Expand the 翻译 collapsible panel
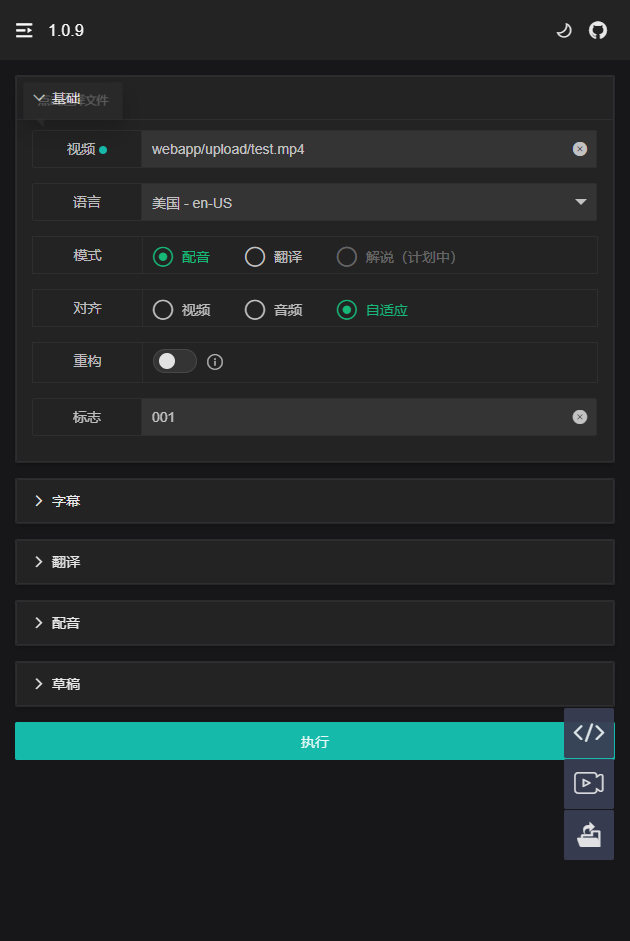Screen dimensions: 630x941 coord(314,562)
